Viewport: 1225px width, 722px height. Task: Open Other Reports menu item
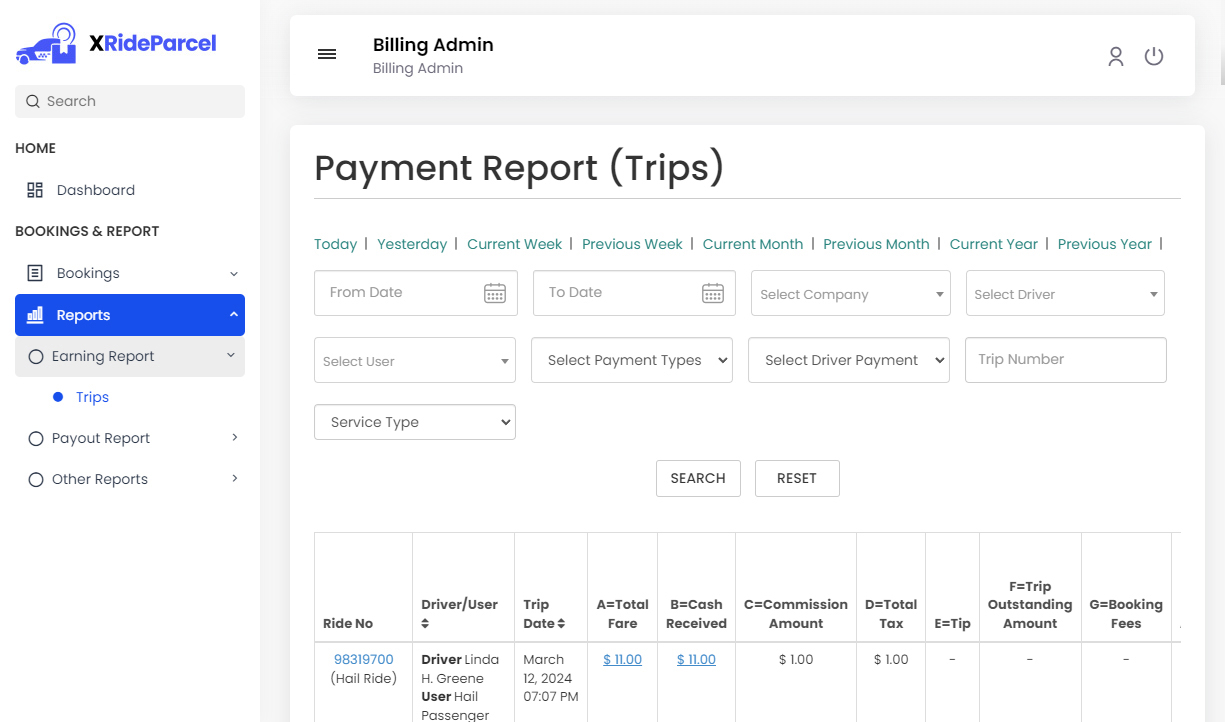100,479
